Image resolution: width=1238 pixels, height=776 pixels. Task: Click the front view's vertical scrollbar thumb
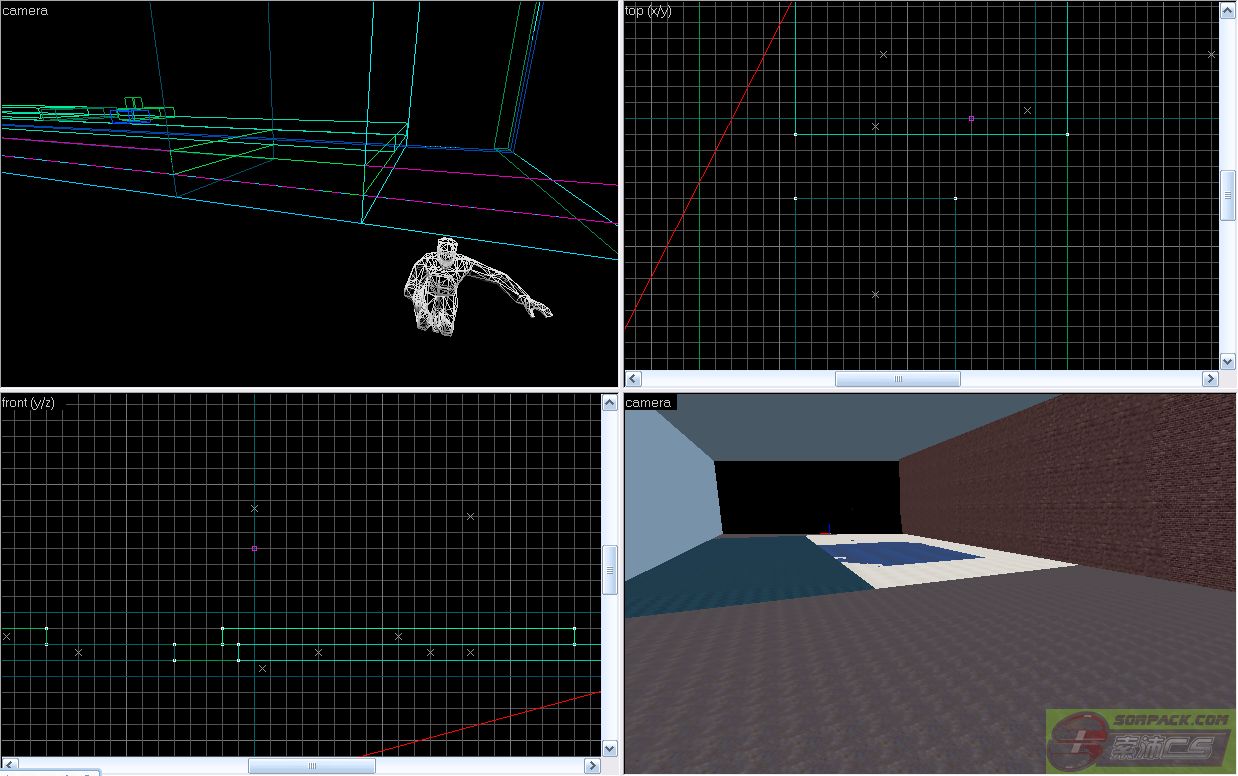[609, 570]
